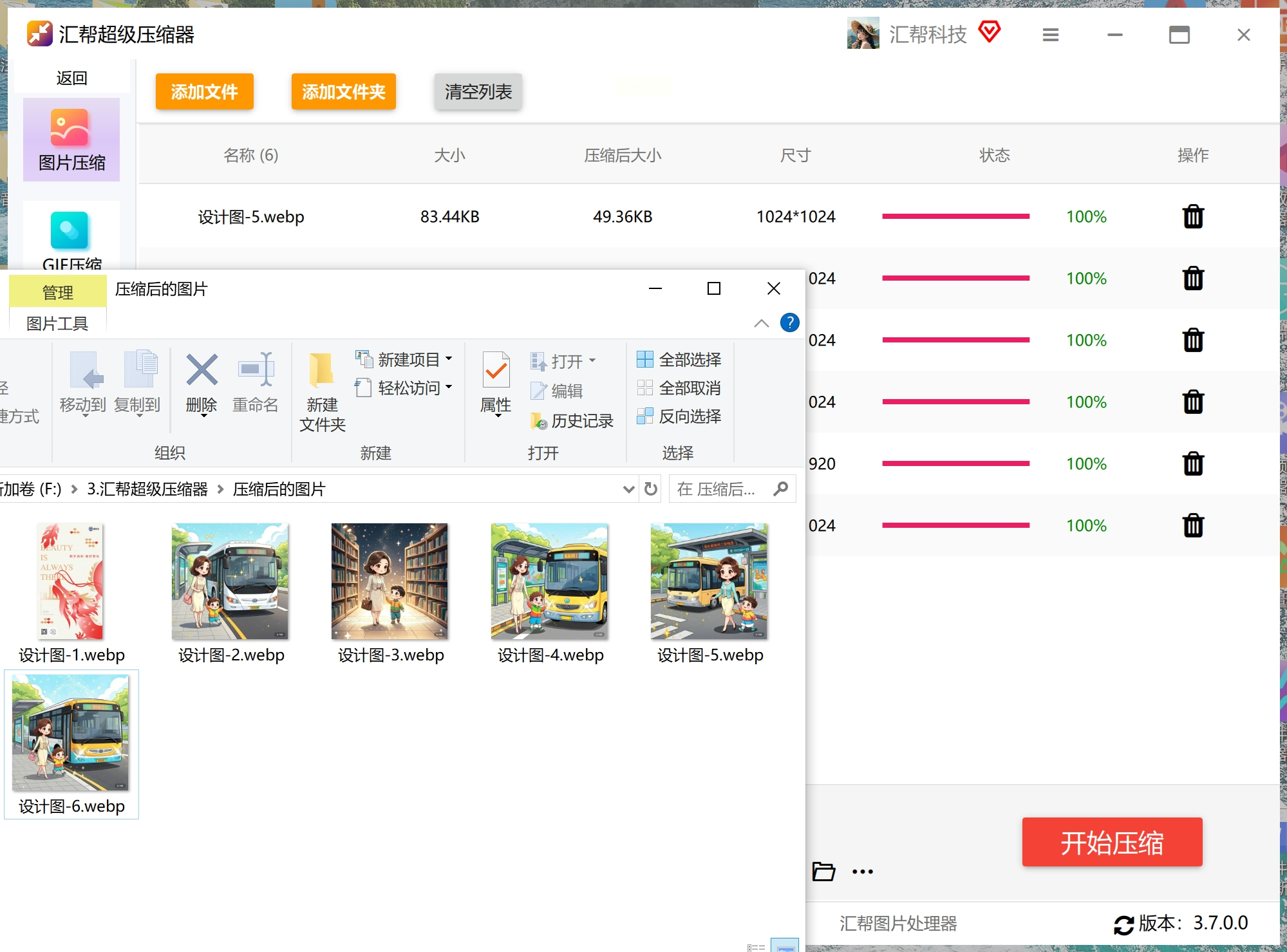The image size is (1287, 952).
Task: Click the 开始压缩 button
Action: [x=1111, y=842]
